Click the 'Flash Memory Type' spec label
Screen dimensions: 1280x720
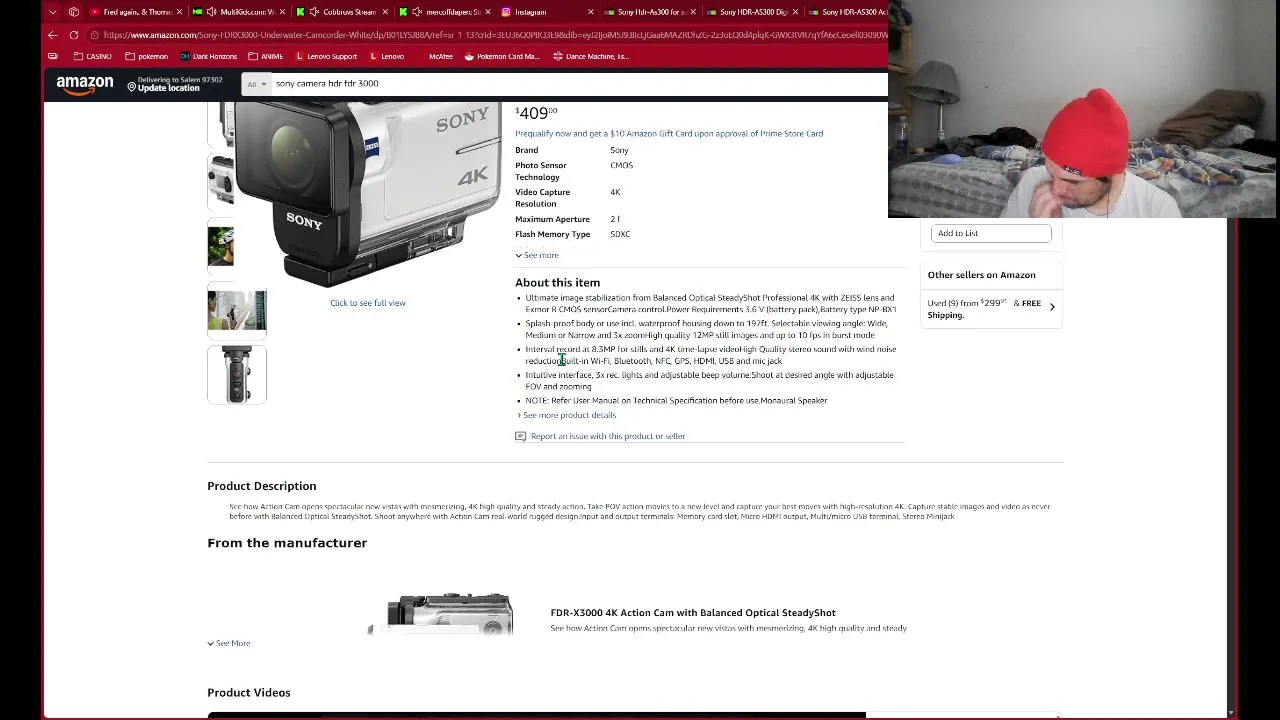[553, 234]
